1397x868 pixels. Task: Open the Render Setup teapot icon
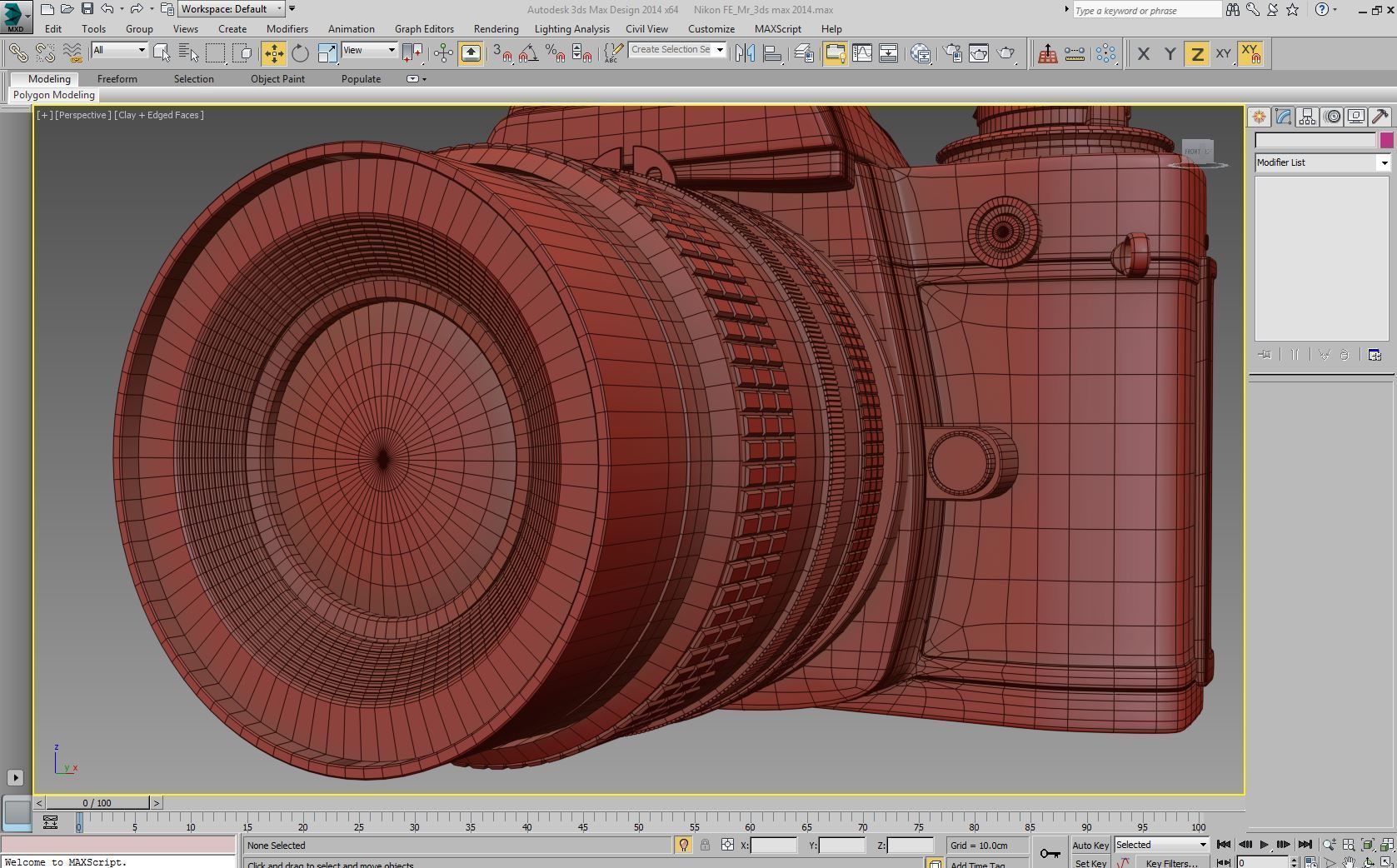click(952, 53)
